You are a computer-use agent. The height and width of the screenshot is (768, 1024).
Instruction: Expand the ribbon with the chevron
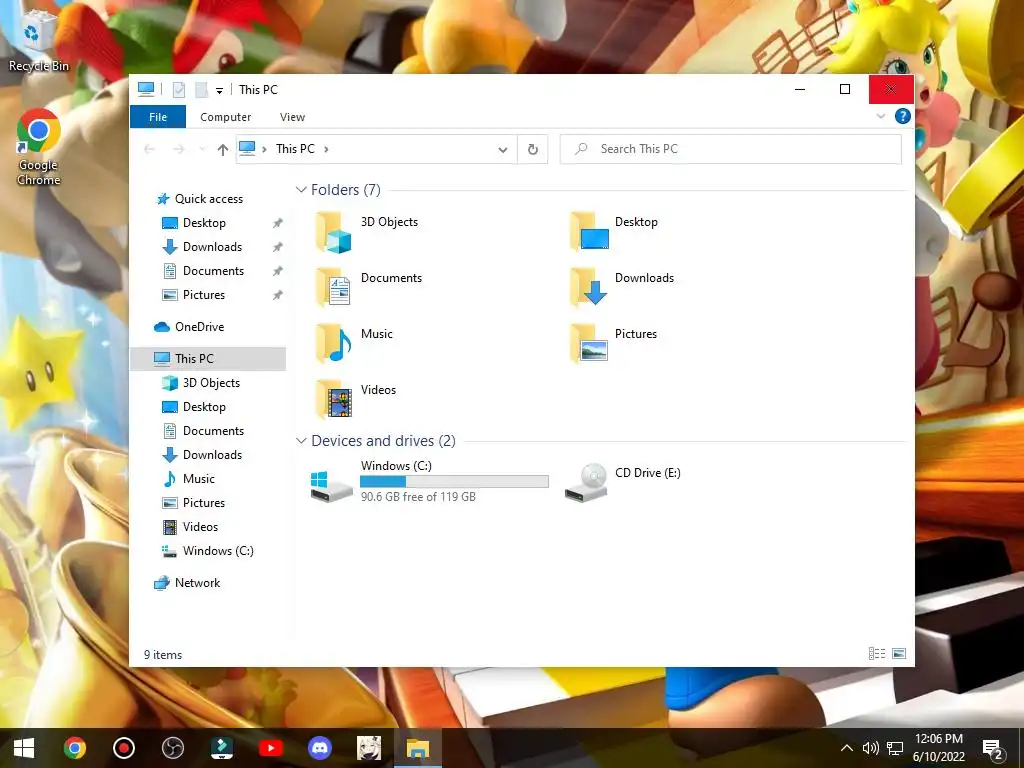881,116
